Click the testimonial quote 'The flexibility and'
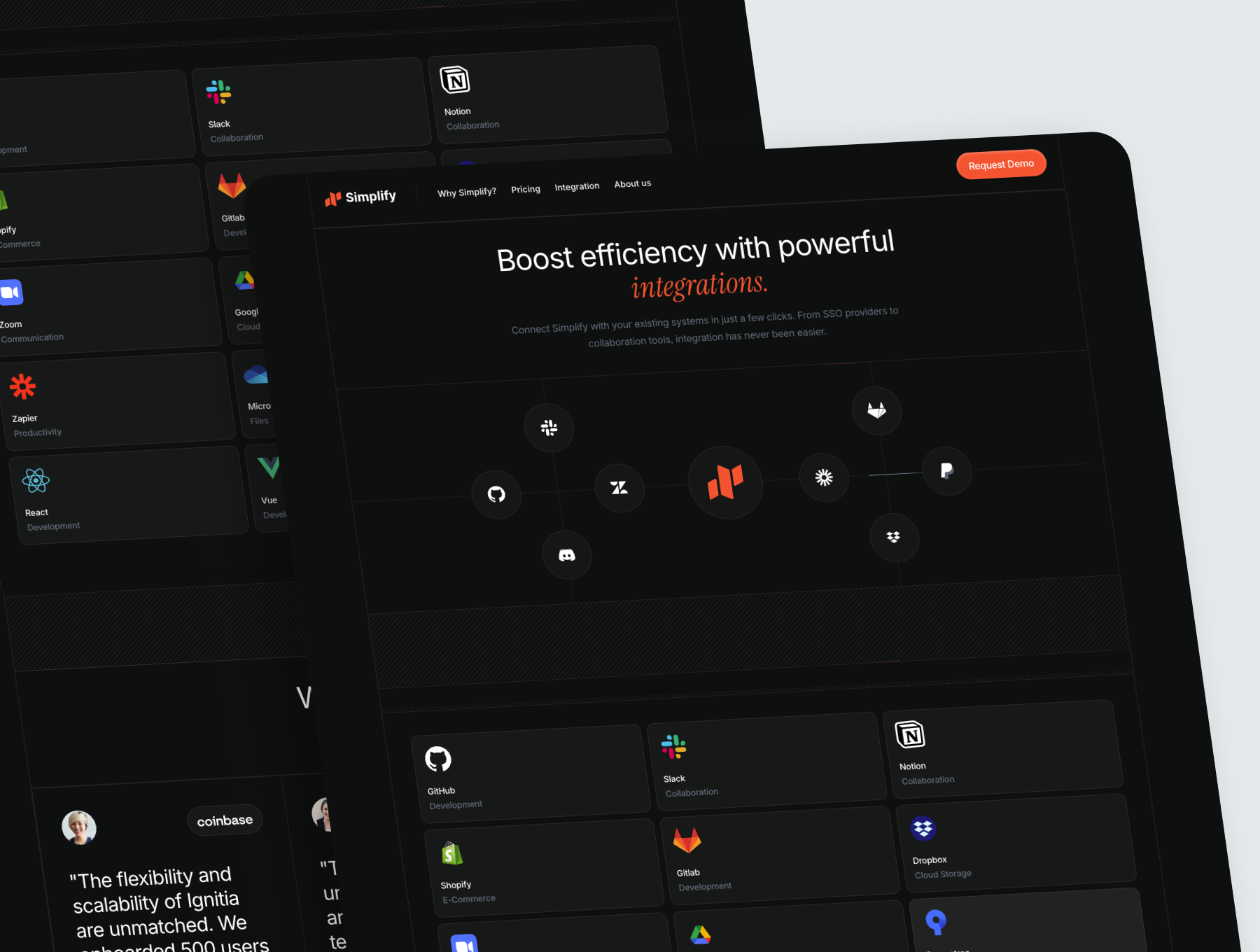 (x=150, y=878)
